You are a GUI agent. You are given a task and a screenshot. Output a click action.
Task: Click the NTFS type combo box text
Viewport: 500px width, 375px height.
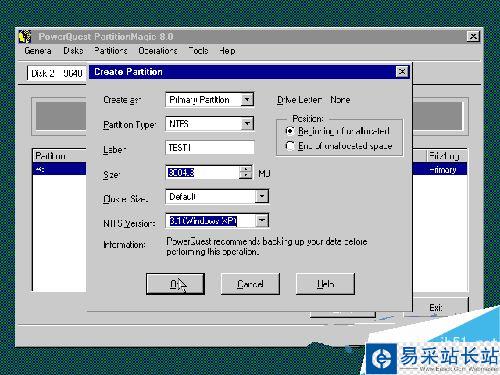[x=179, y=124]
